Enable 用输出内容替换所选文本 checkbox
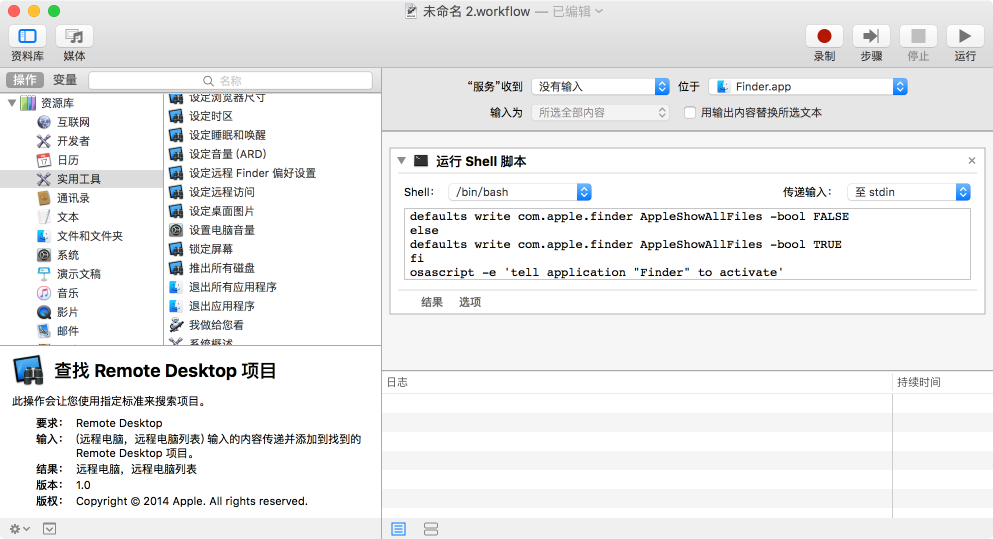 pyautogui.click(x=690, y=112)
